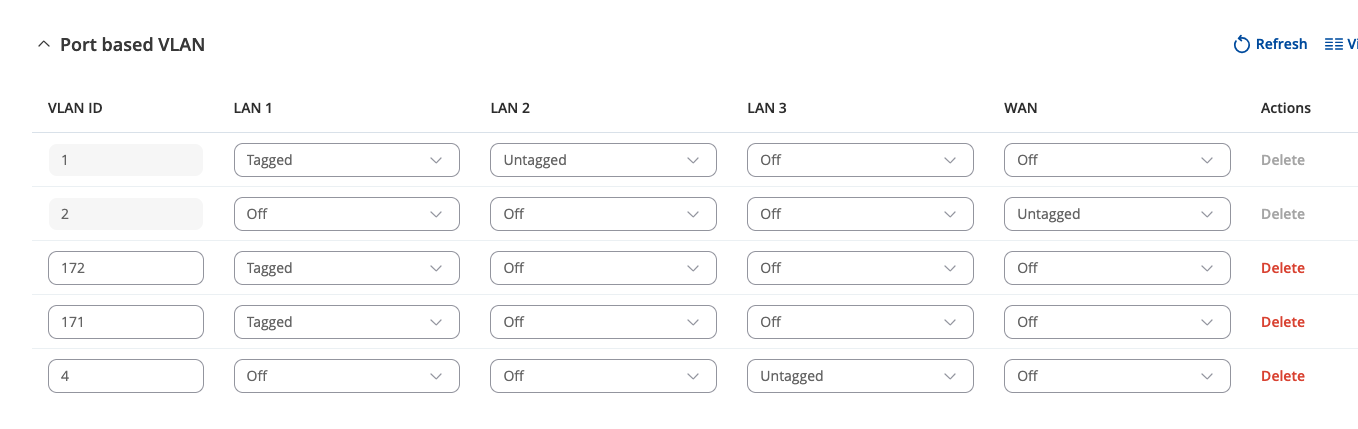Viewport: 1358px width, 429px height.
Task: Open LAN 3 dropdown for VLAN 2
Action: click(x=860, y=214)
